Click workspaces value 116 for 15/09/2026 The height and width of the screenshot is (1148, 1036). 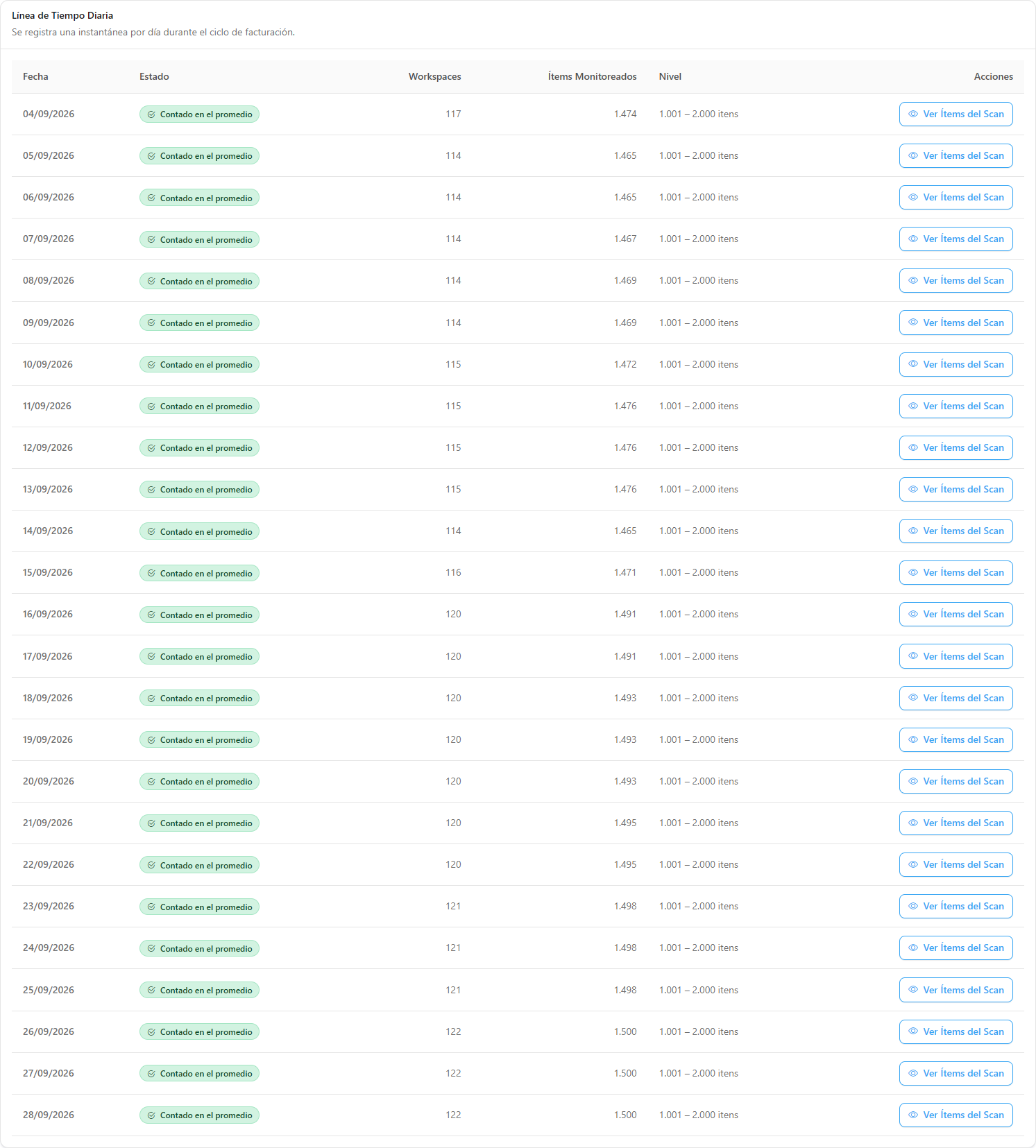tap(453, 572)
